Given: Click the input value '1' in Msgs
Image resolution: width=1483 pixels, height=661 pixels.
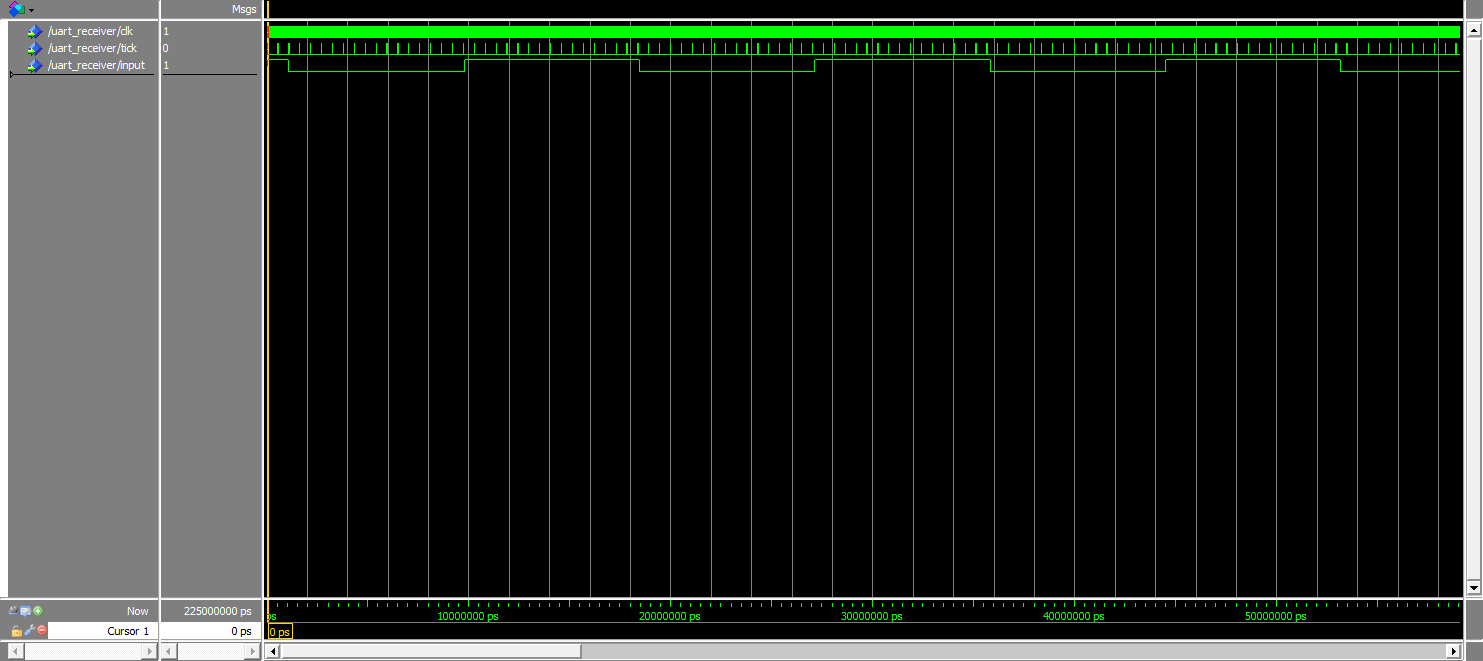Looking at the screenshot, I should (x=166, y=65).
